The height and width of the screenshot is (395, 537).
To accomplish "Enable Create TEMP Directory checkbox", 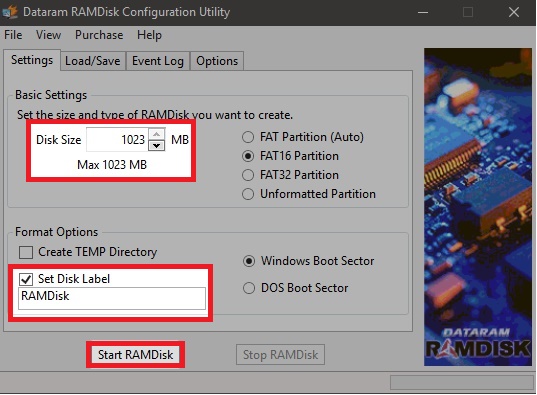I will [26, 252].
